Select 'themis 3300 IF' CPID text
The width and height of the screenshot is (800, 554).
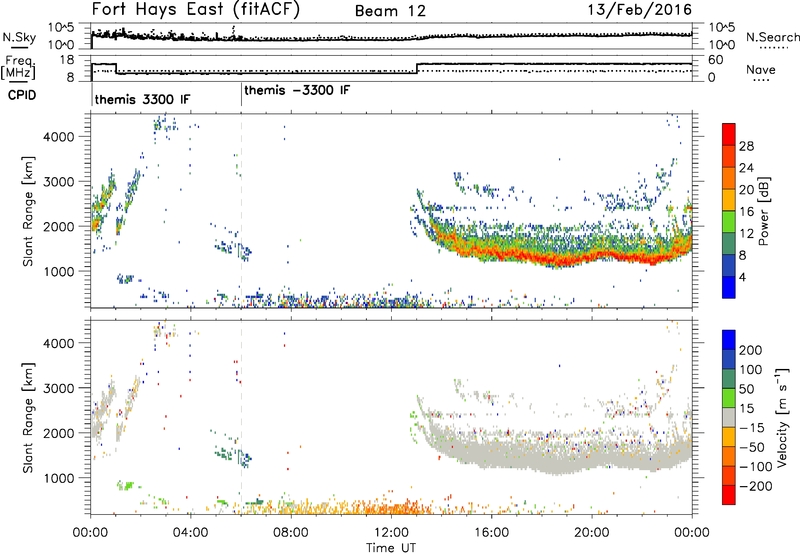[x=142, y=99]
